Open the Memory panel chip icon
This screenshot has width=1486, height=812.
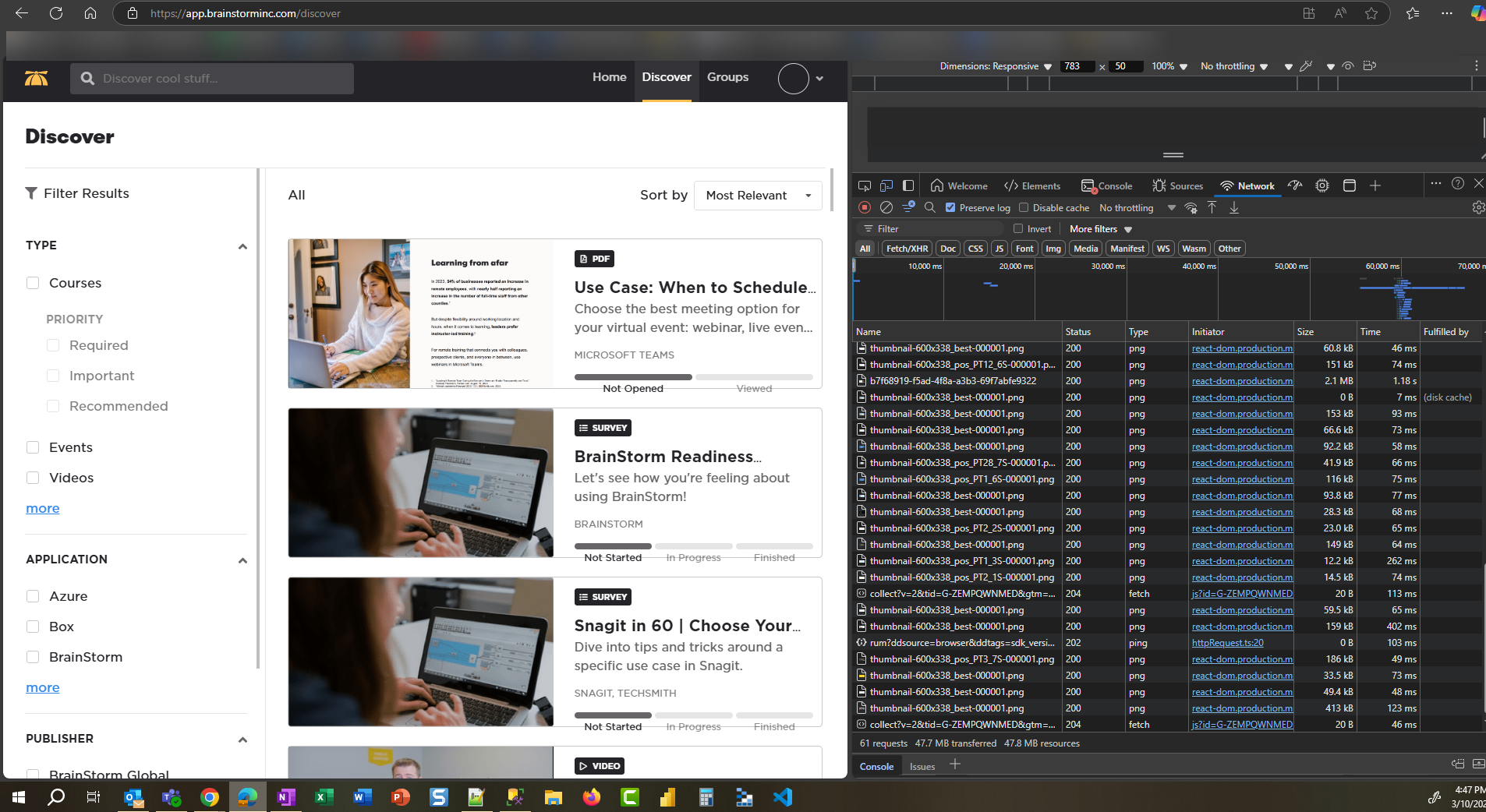click(1322, 185)
